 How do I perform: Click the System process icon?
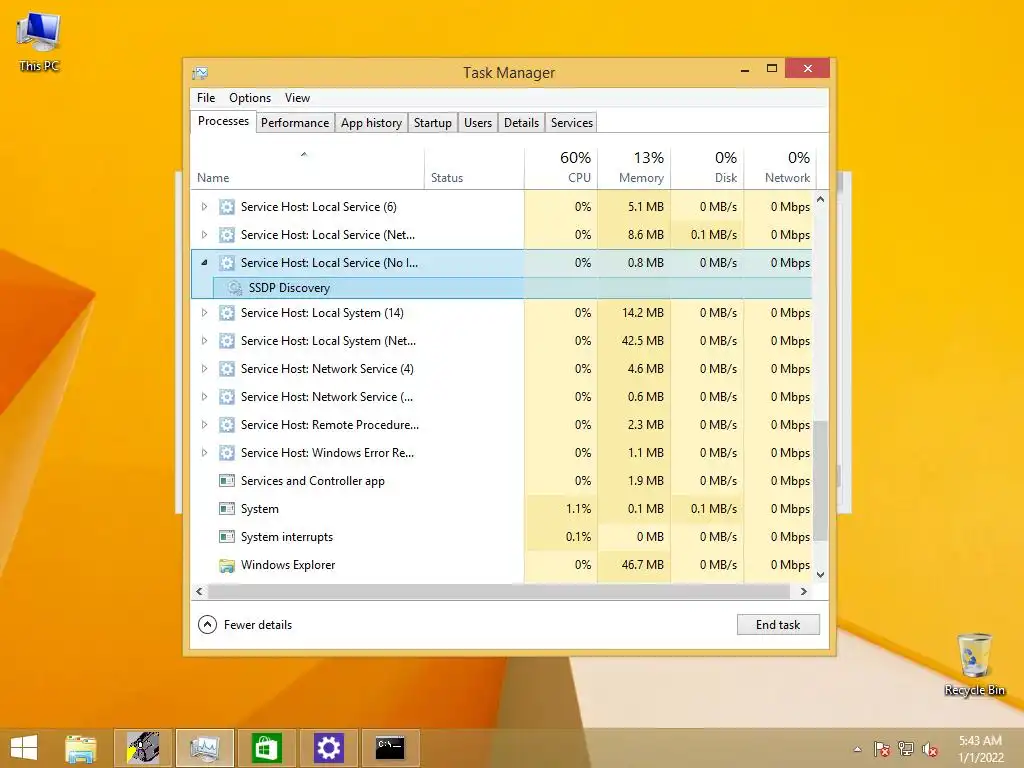pos(227,509)
